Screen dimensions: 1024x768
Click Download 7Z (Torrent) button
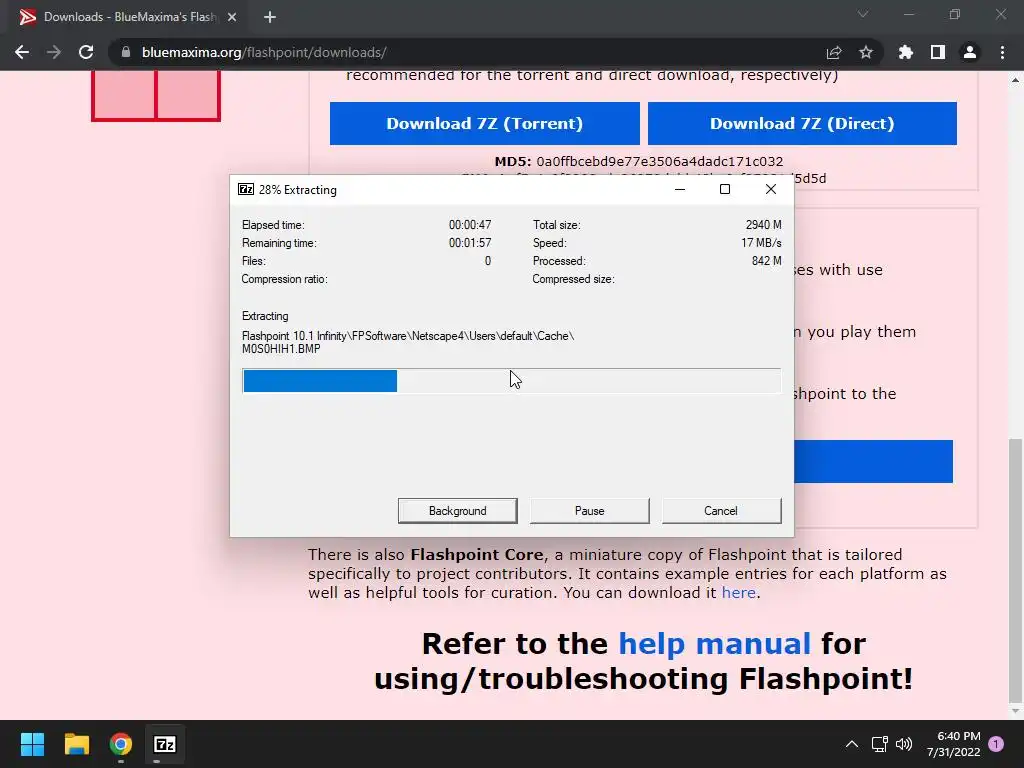tap(485, 123)
